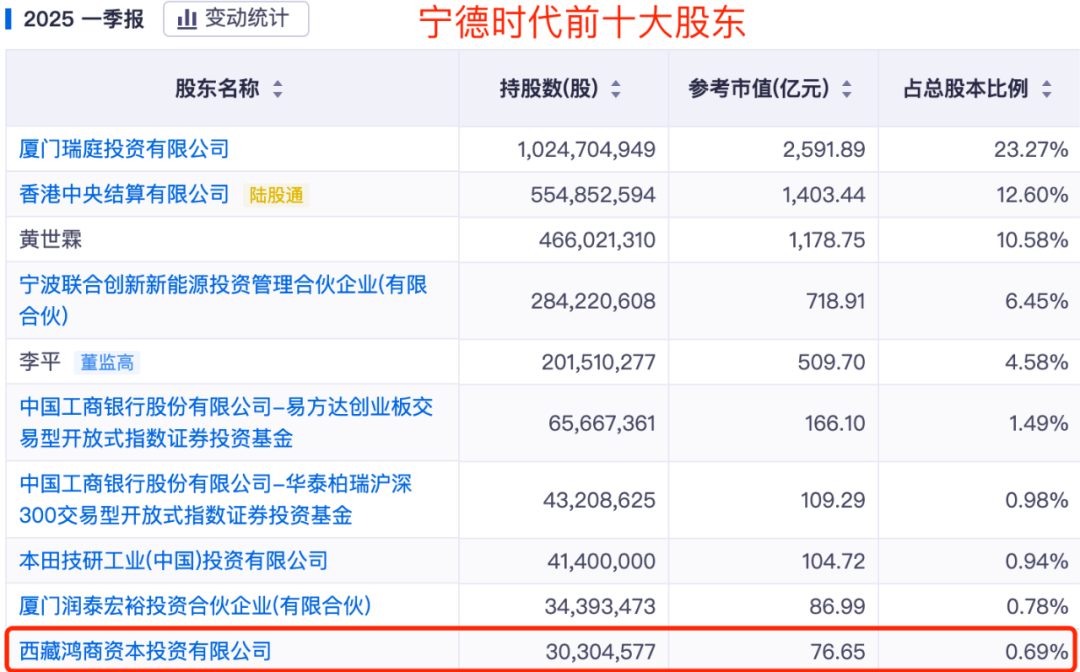Open 香港中央结算有限公司 shareholder link
Viewport: 1080px width, 672px height.
click(124, 194)
